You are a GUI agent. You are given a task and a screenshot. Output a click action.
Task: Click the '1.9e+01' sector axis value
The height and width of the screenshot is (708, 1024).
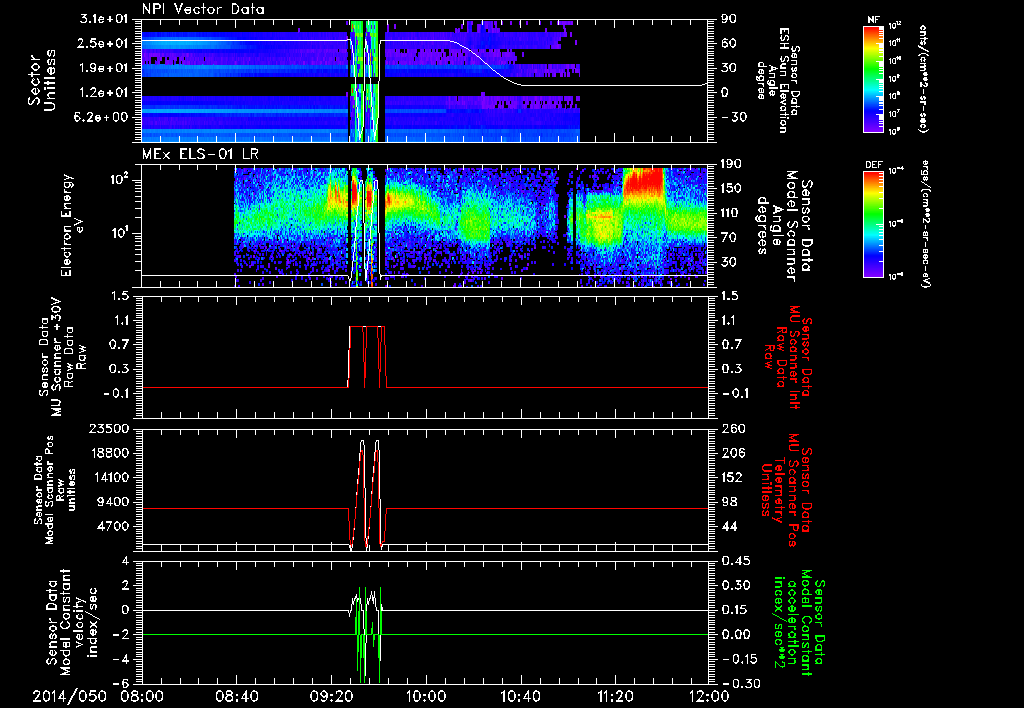click(105, 68)
